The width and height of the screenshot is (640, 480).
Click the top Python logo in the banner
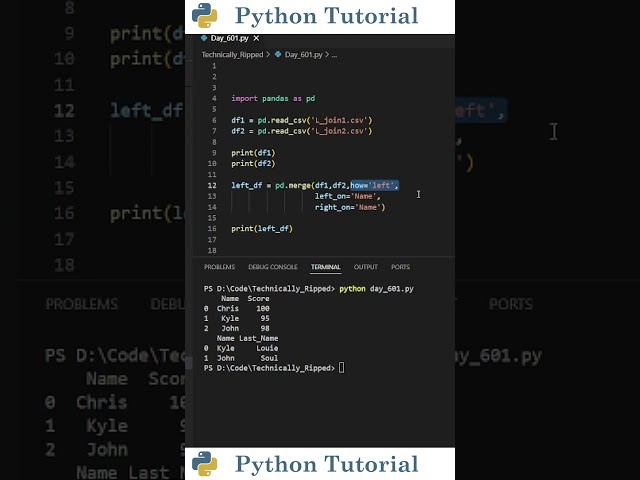(204, 16)
